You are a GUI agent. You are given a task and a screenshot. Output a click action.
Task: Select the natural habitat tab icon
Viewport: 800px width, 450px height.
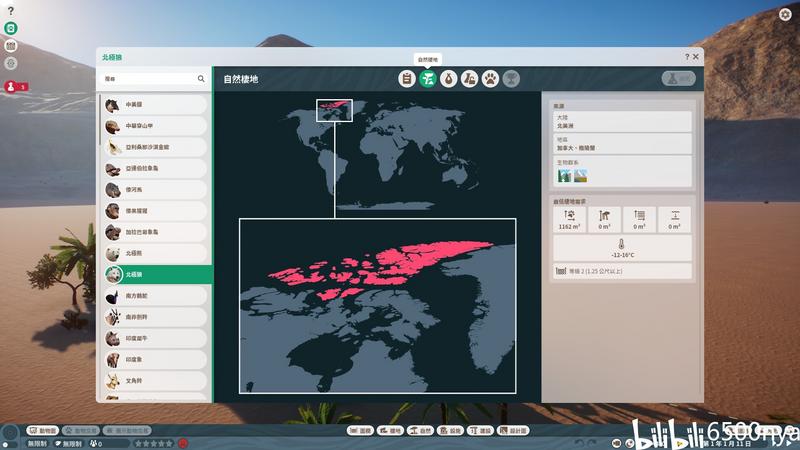pos(428,79)
